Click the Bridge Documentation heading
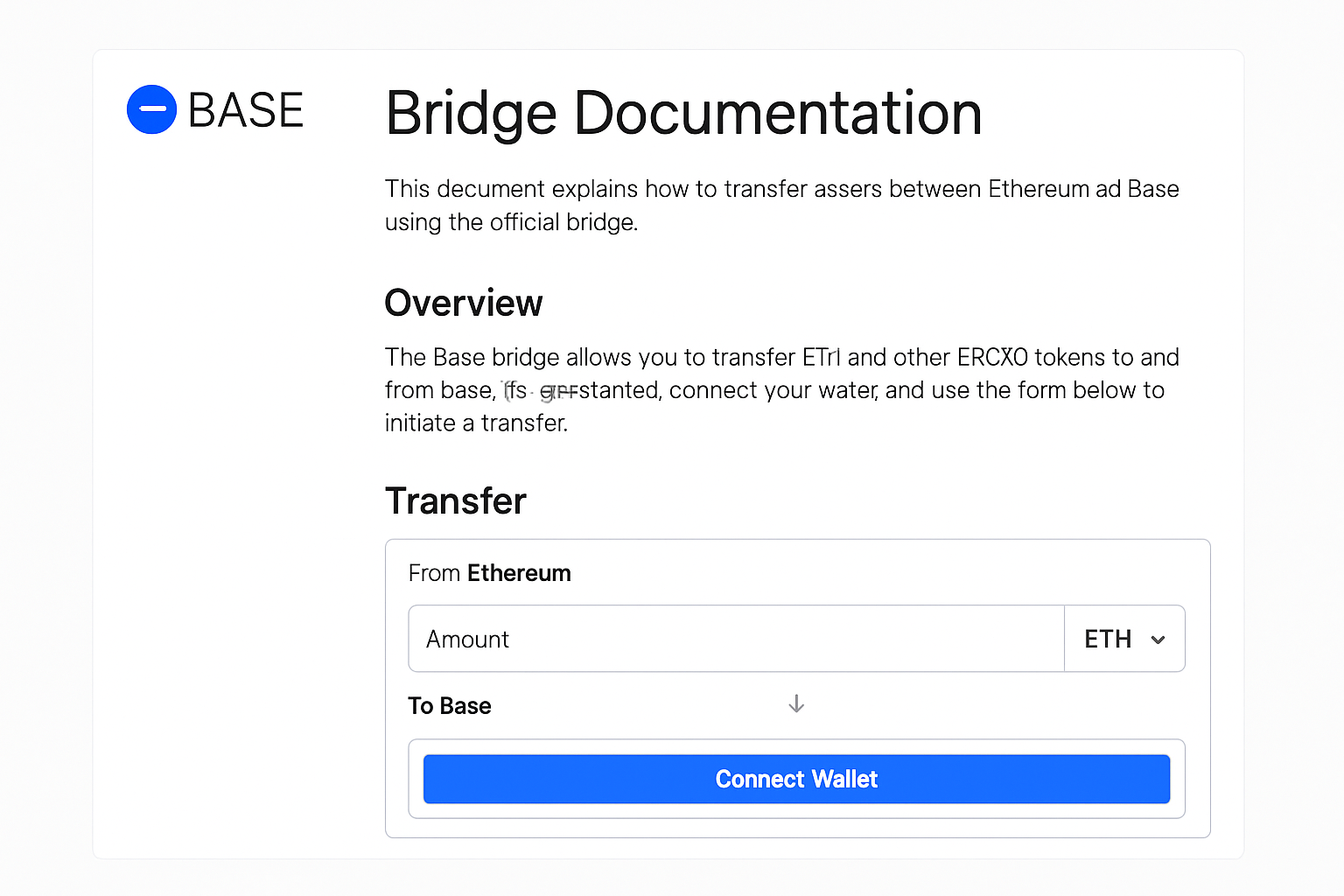 click(683, 114)
